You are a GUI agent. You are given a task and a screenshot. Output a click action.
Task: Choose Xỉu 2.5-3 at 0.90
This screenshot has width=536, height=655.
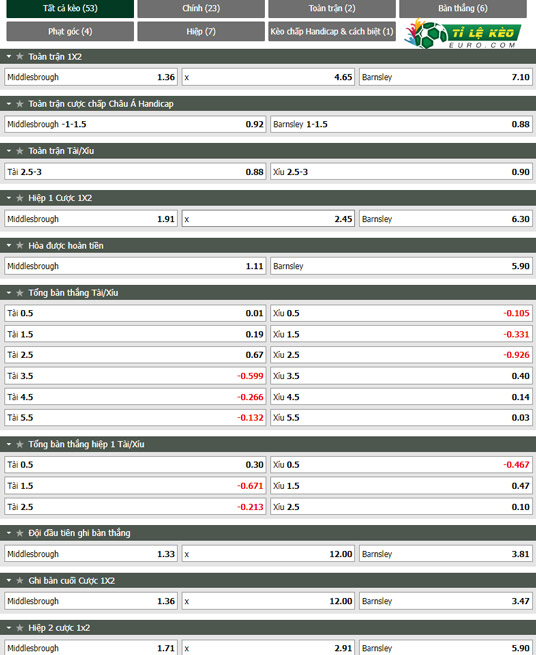click(x=401, y=172)
